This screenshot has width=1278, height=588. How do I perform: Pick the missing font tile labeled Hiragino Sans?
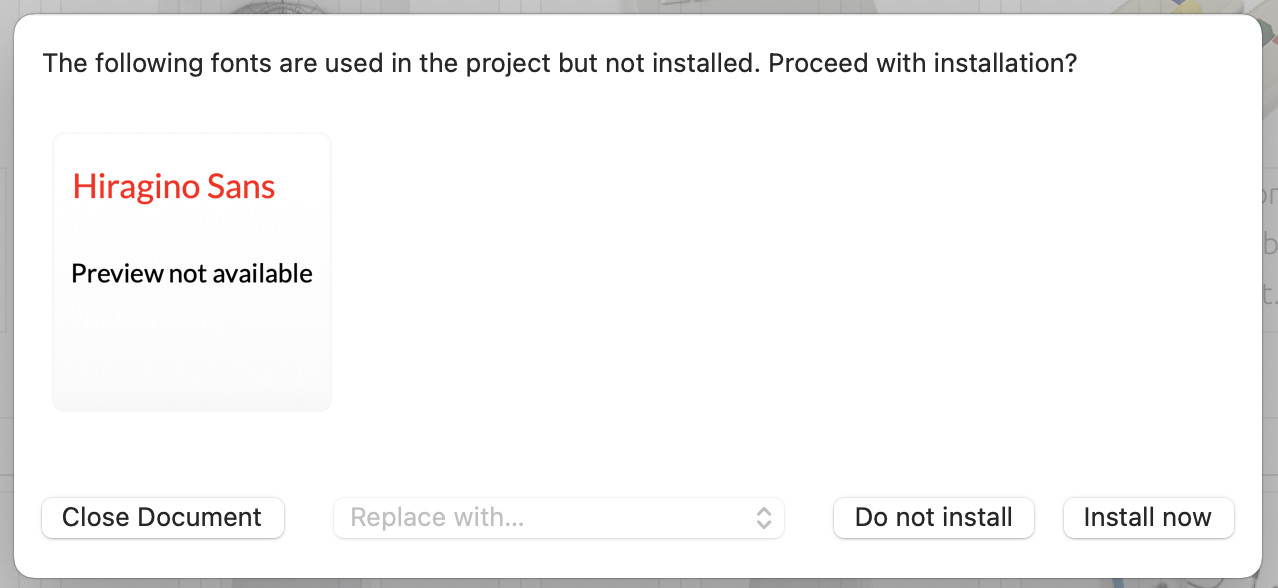pos(192,272)
